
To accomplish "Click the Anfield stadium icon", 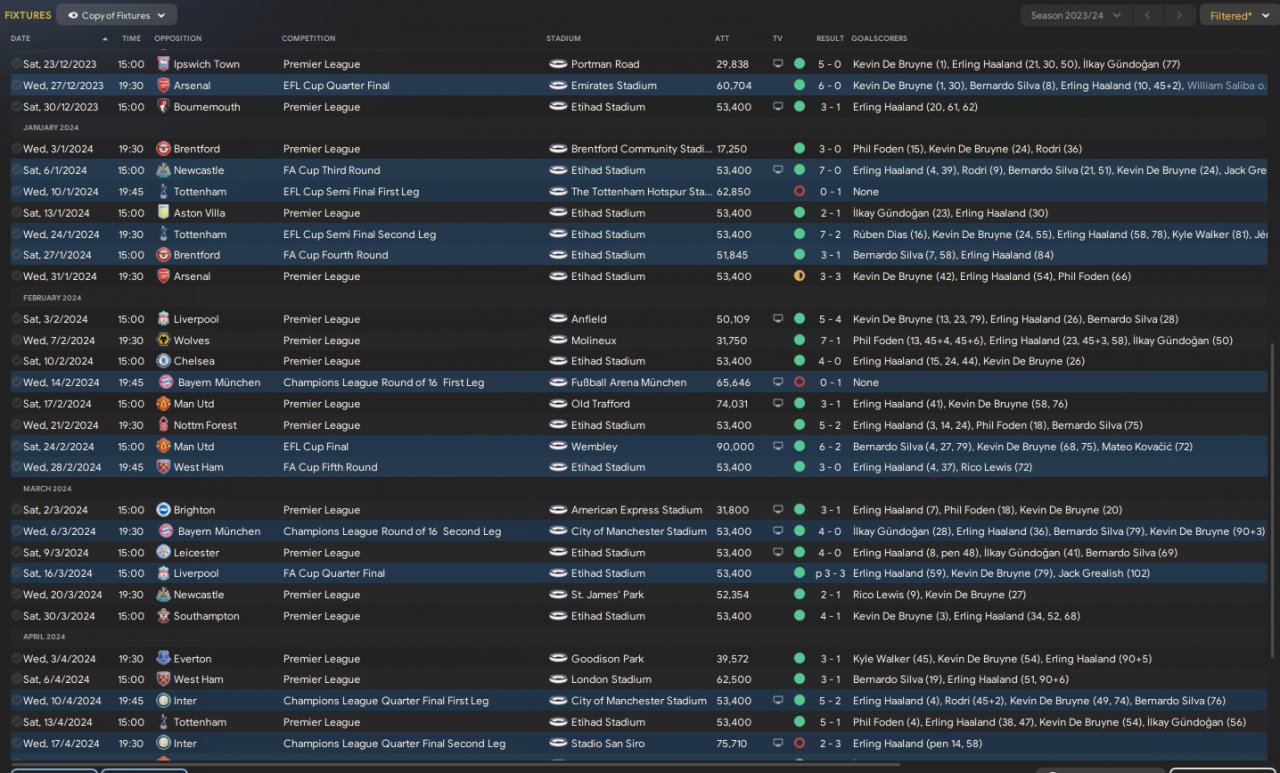I will tap(558, 319).
